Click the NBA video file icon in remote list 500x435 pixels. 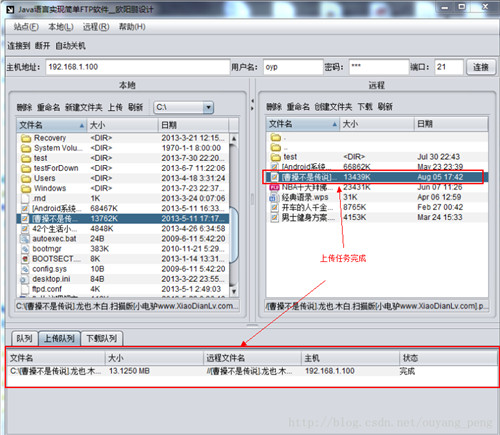point(274,187)
